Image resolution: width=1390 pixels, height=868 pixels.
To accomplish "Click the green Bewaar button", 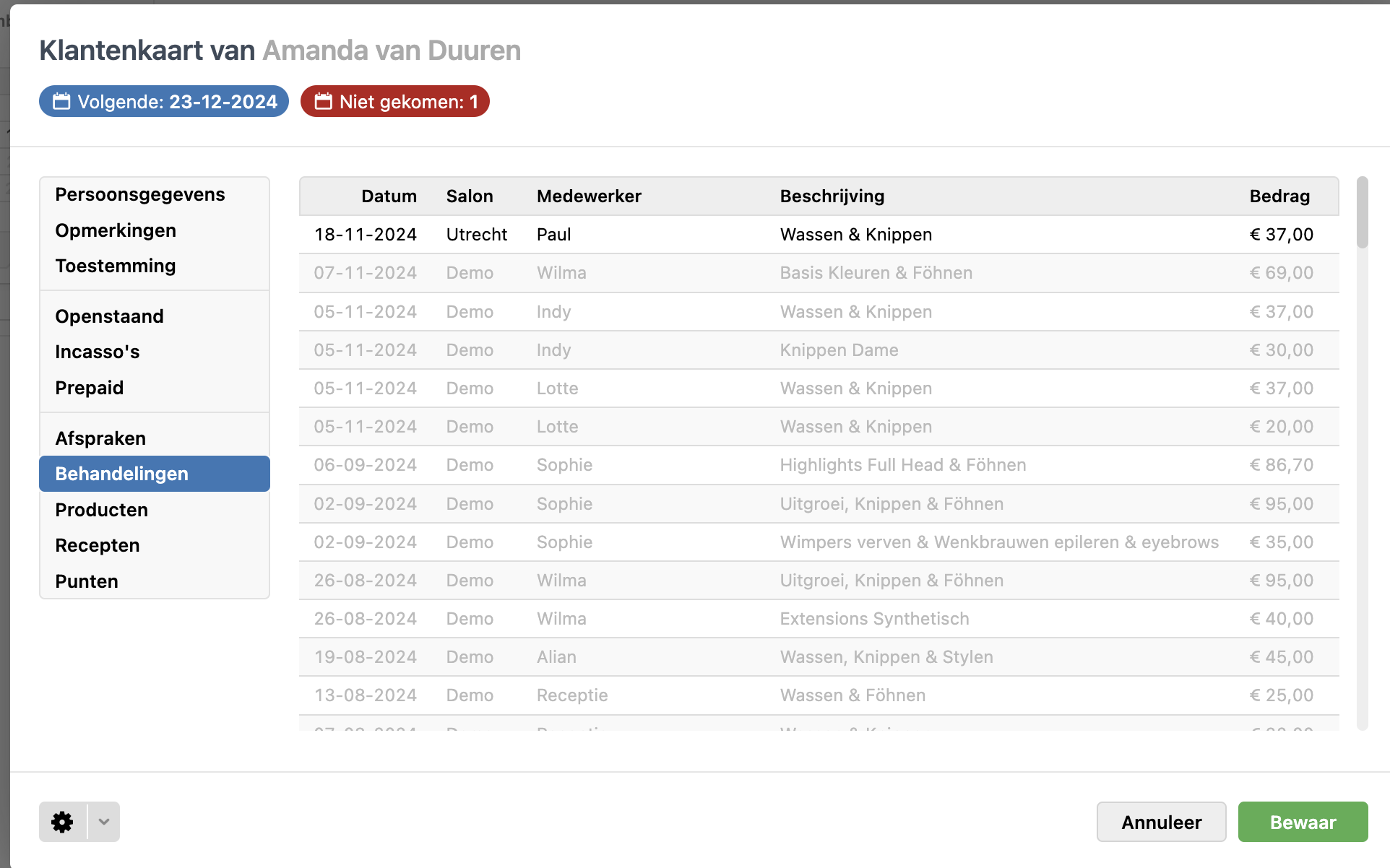I will coord(1303,822).
